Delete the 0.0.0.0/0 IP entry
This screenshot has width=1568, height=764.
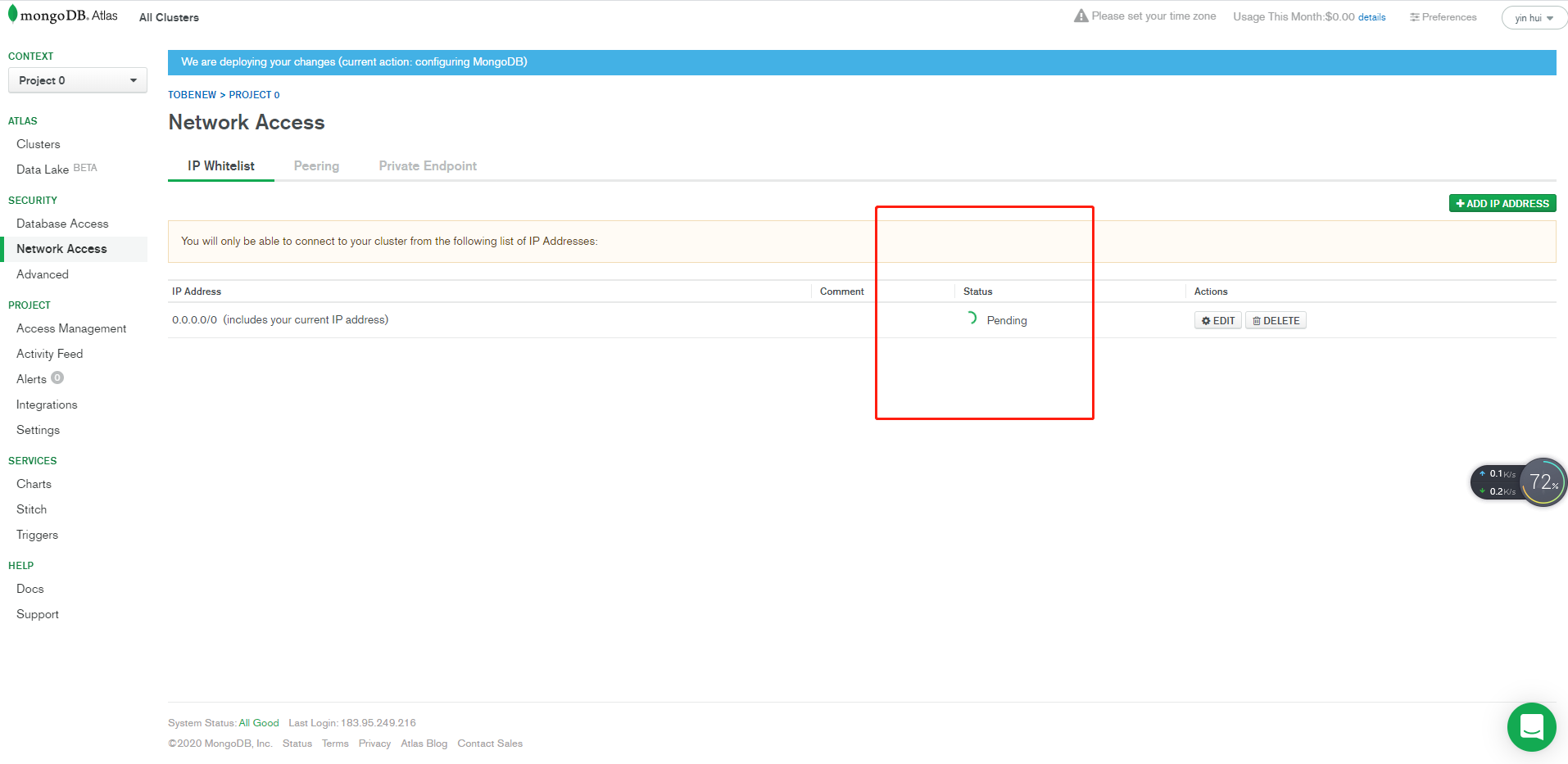(x=1276, y=320)
